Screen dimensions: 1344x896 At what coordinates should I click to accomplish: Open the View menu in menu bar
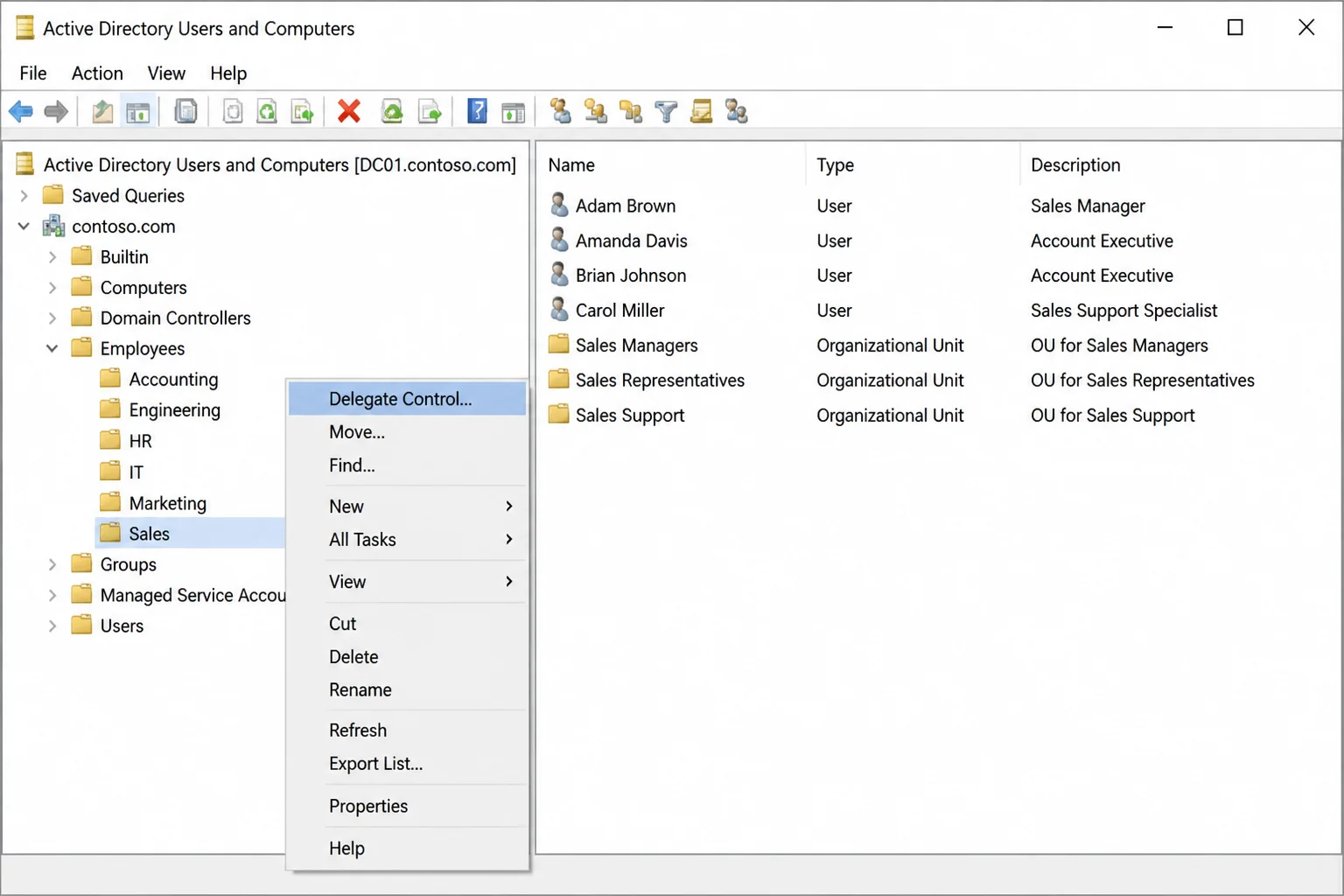[x=166, y=73]
